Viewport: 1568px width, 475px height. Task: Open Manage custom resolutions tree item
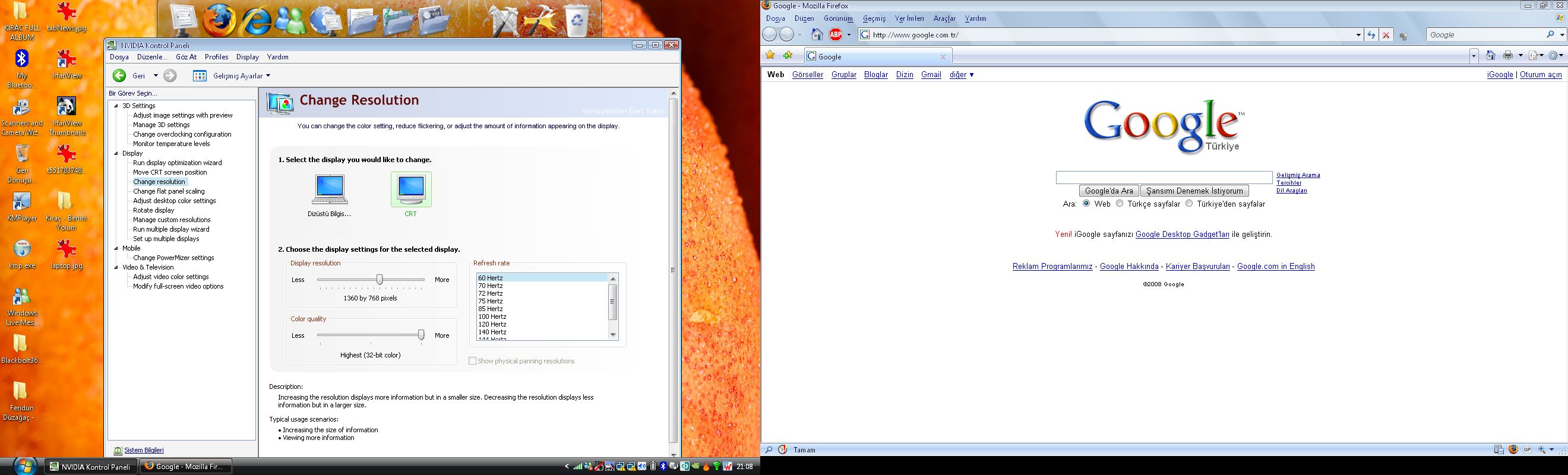tap(172, 220)
